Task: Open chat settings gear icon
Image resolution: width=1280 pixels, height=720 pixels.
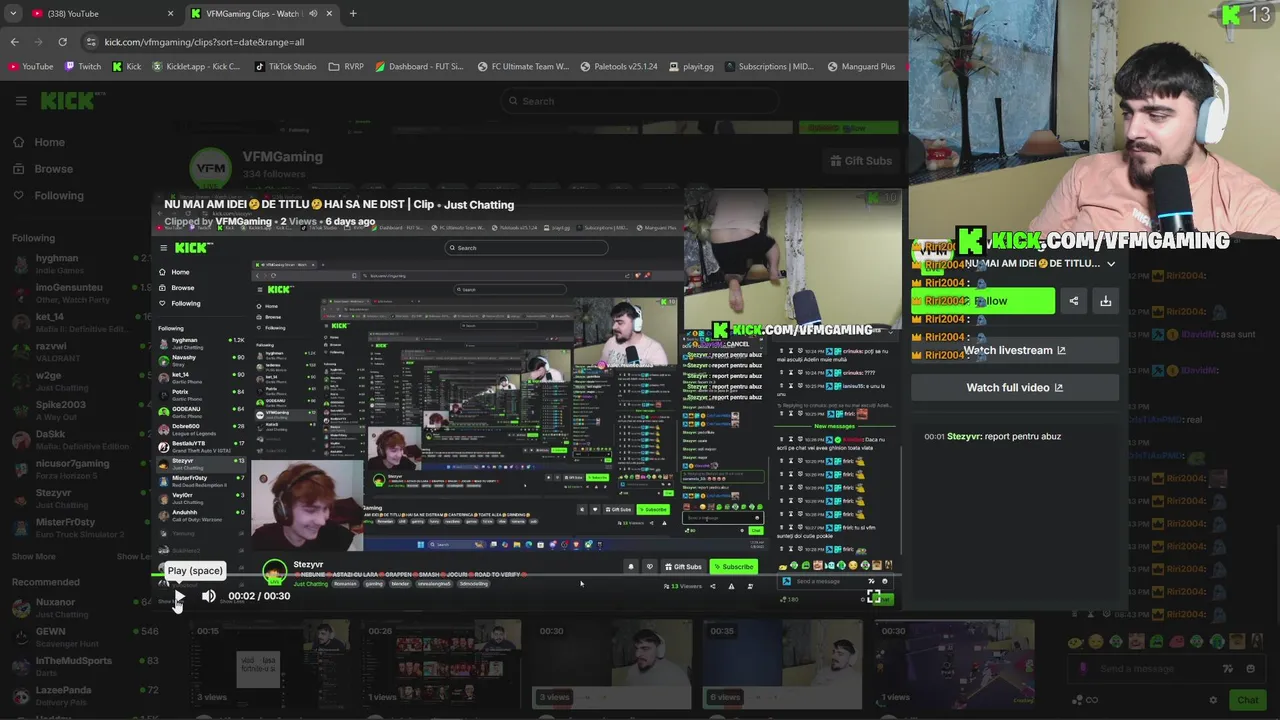Action: point(1213,700)
